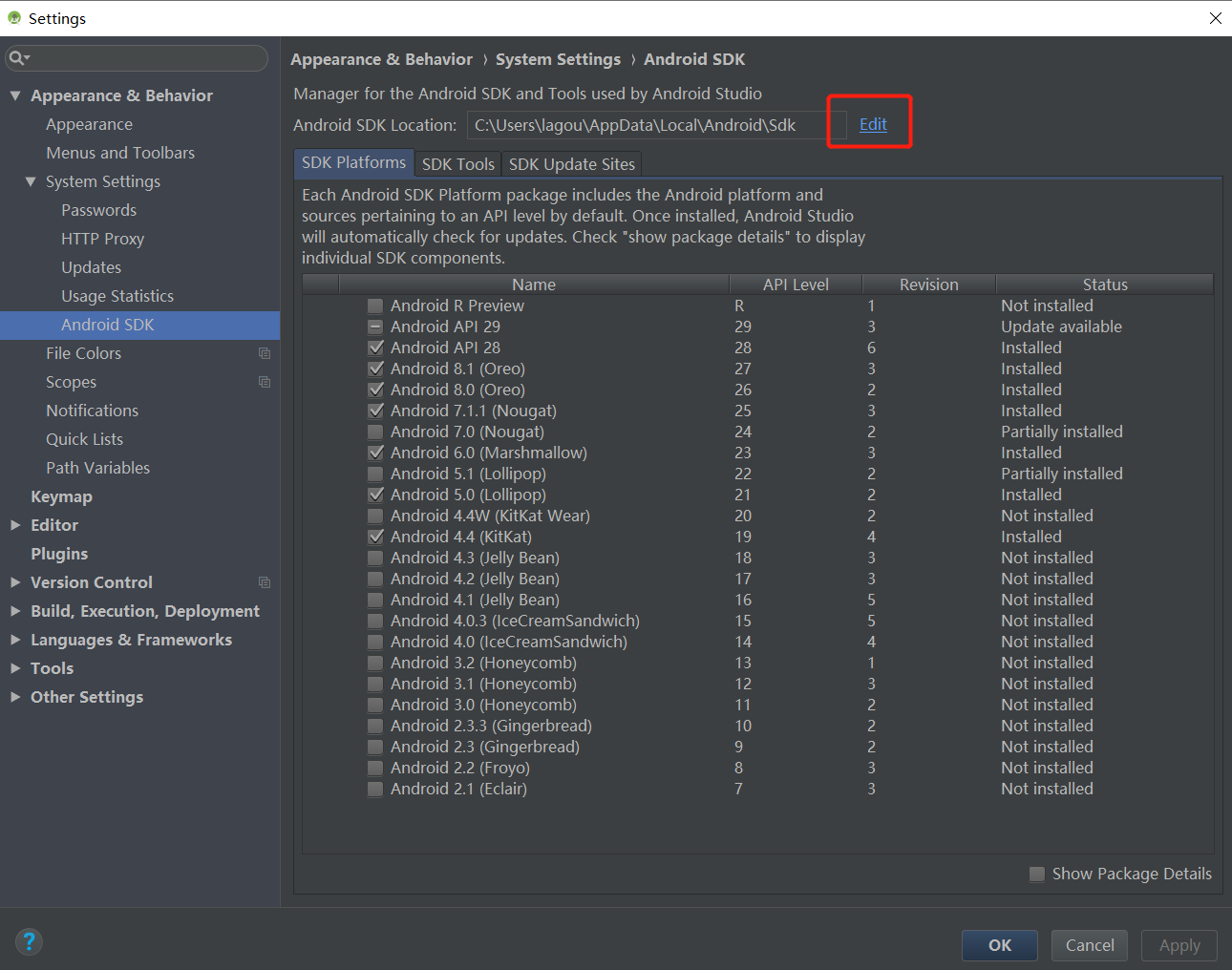This screenshot has height=970, width=1232.
Task: Click the help question mark icon
Action: pyautogui.click(x=29, y=942)
